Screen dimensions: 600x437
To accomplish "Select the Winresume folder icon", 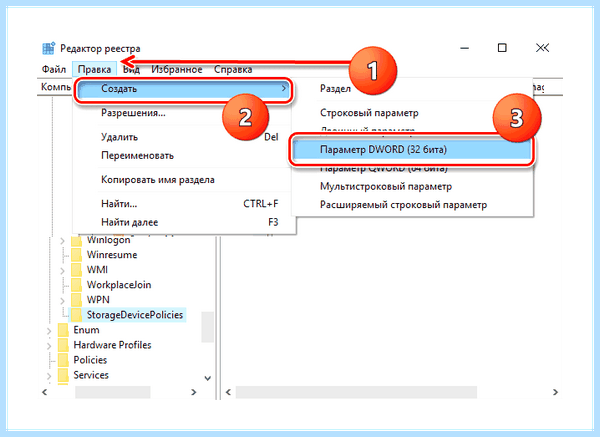I will click(x=77, y=254).
